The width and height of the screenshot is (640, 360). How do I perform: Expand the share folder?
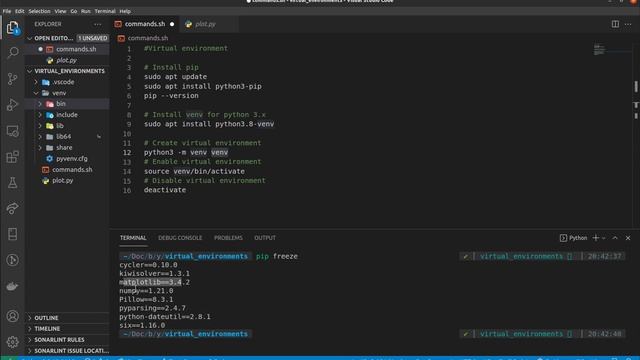pos(40,147)
